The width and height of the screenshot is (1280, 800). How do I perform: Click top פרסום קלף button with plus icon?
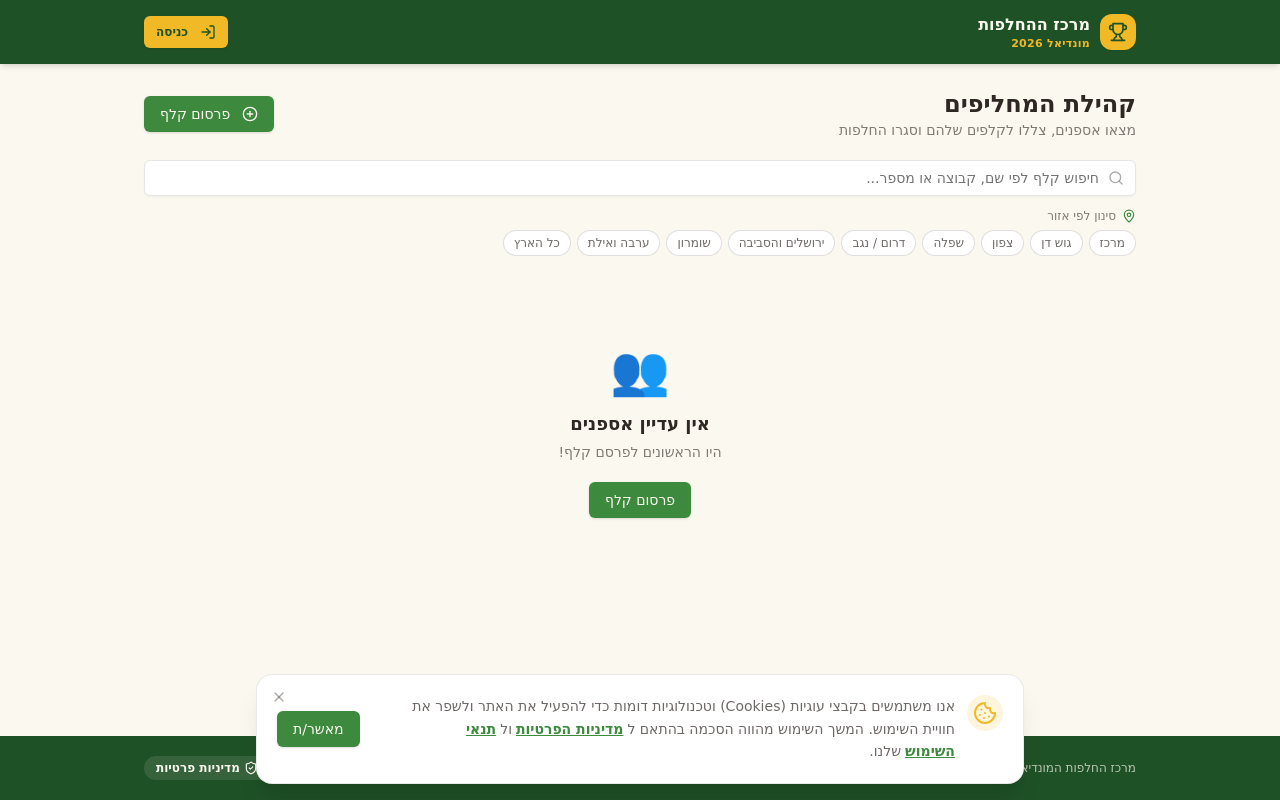[209, 114]
